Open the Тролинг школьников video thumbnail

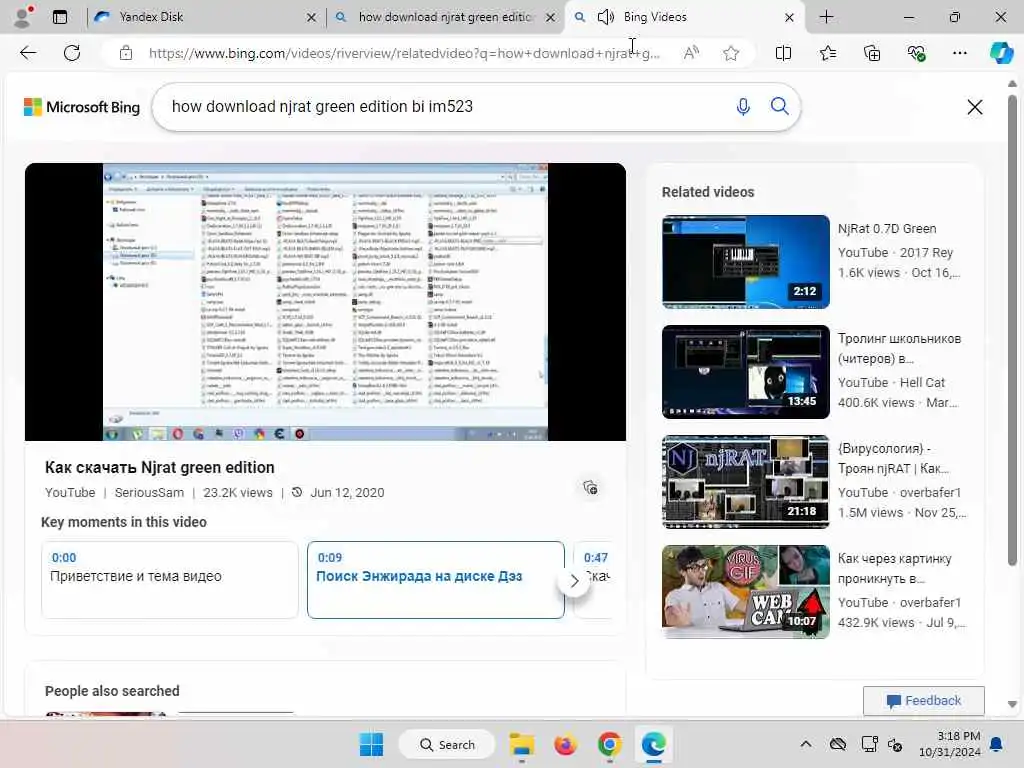[x=745, y=372]
